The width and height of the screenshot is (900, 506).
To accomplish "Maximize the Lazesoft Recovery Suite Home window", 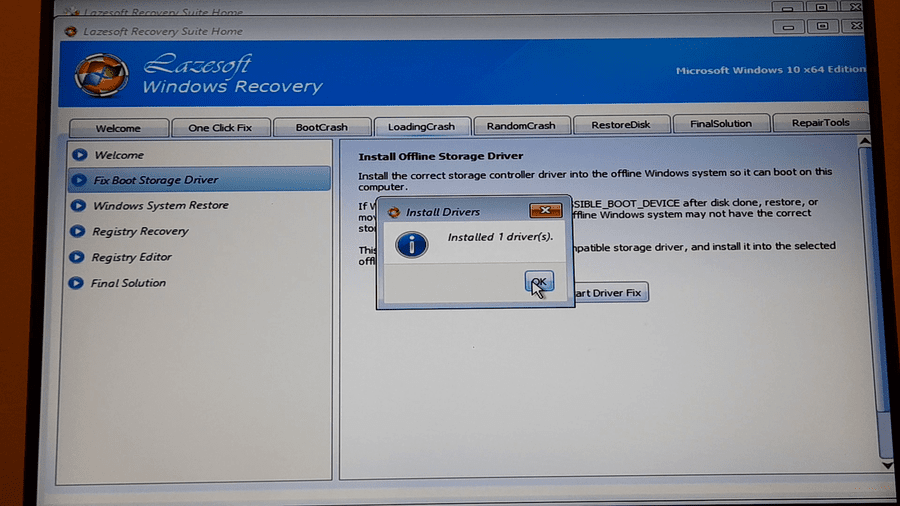I will click(x=822, y=26).
